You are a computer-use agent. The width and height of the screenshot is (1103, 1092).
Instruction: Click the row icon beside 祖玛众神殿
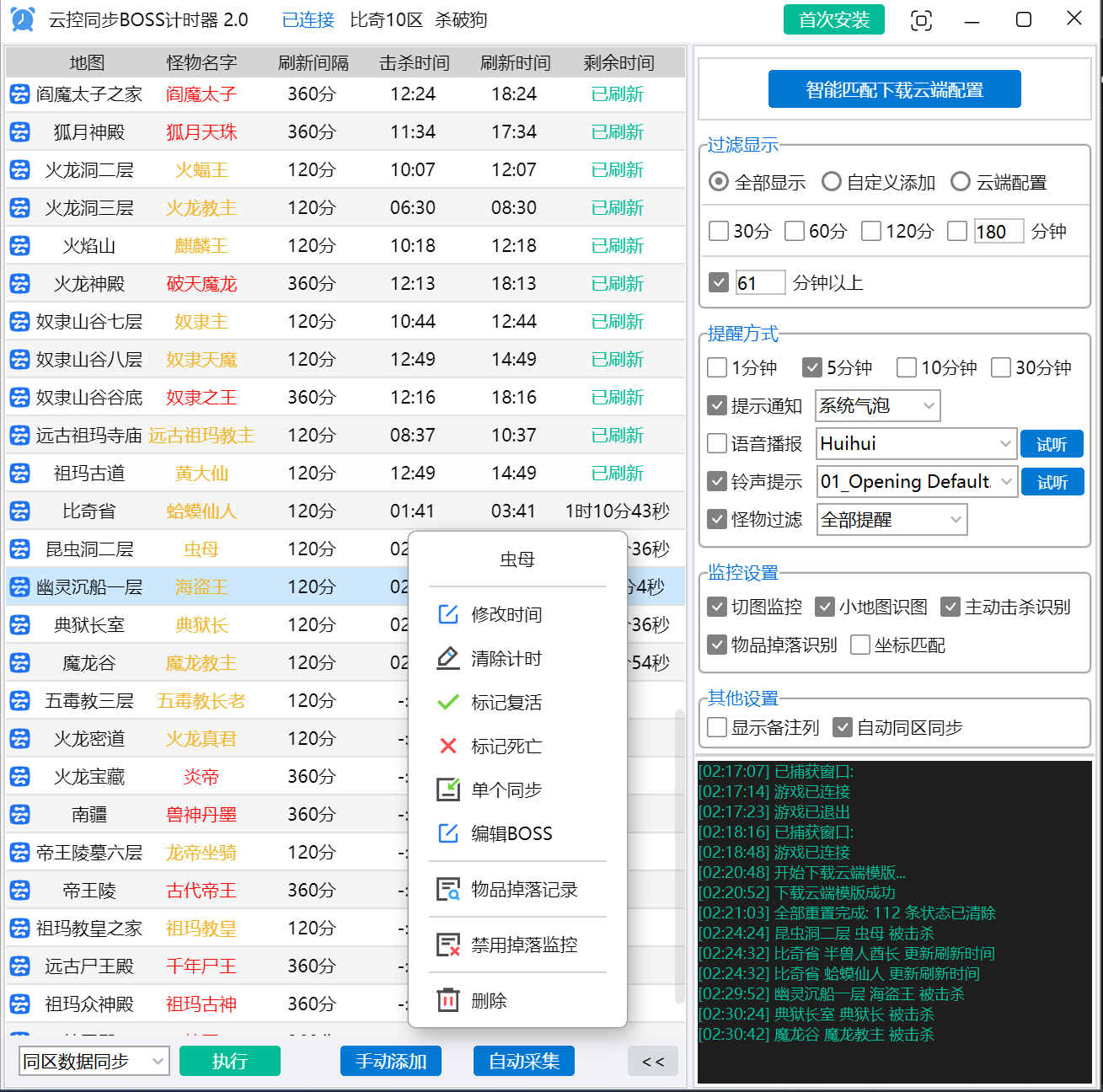click(x=19, y=1004)
